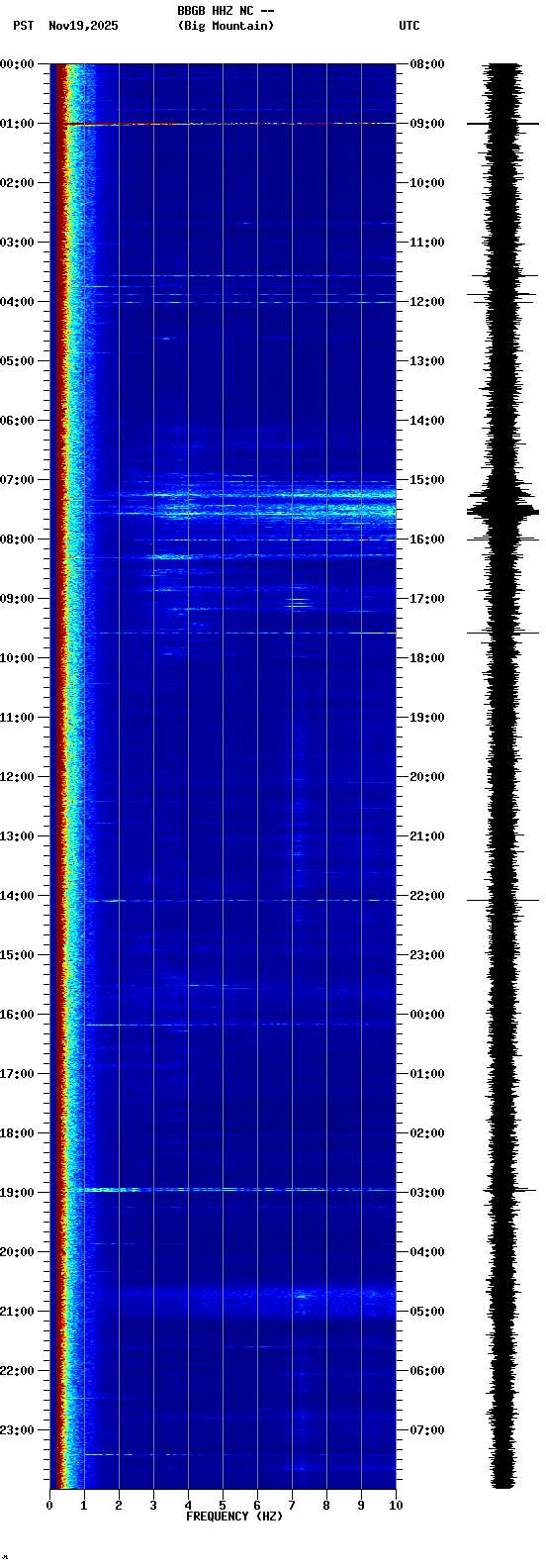This screenshot has width=546, height=1568.
Task: Click the 14:00 PST time label
Action: [x=17, y=896]
